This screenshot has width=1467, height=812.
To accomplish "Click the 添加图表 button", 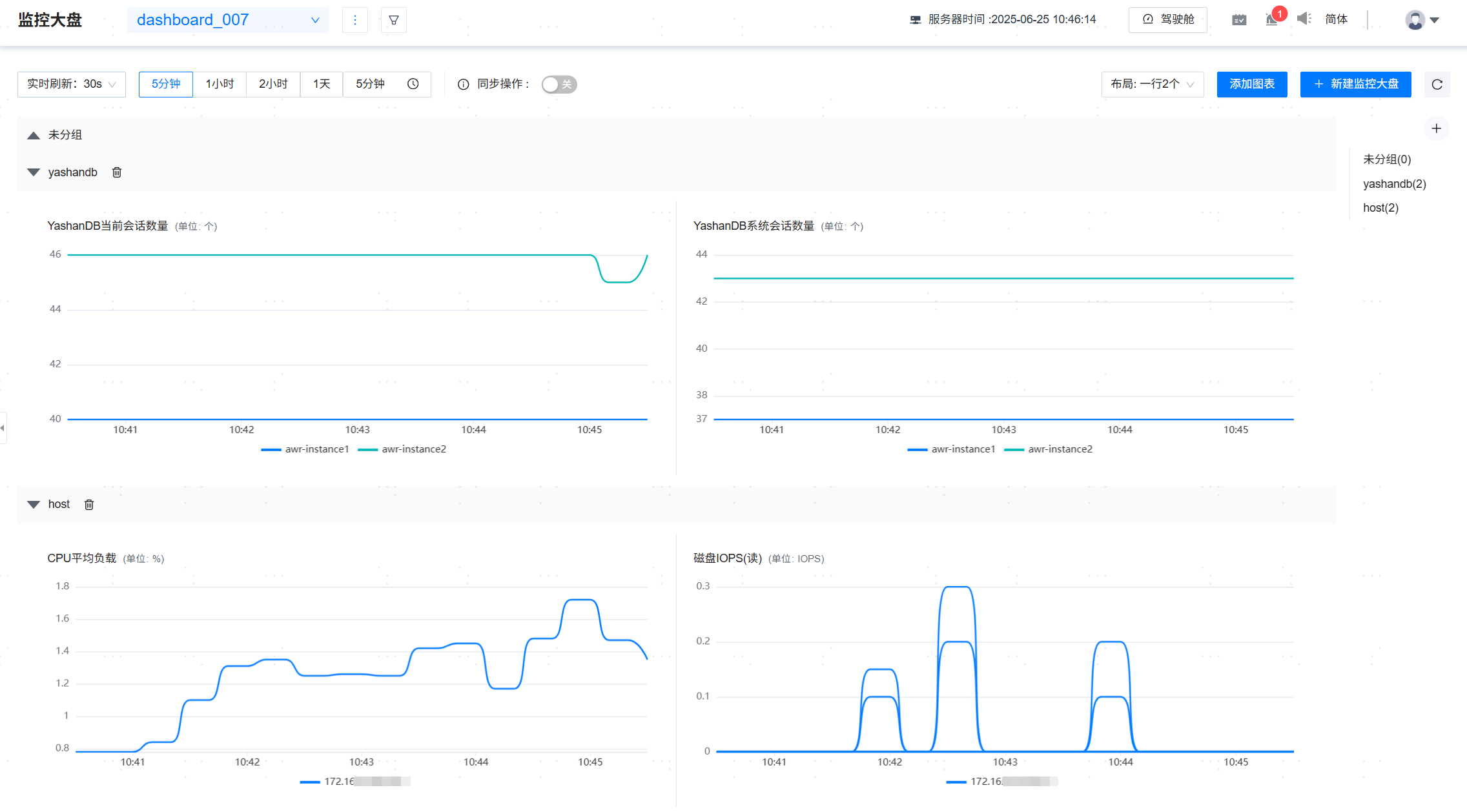I will 1251,84.
